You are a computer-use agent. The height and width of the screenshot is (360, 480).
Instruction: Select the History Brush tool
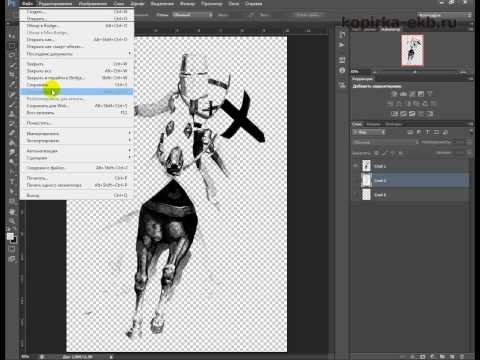point(12,124)
